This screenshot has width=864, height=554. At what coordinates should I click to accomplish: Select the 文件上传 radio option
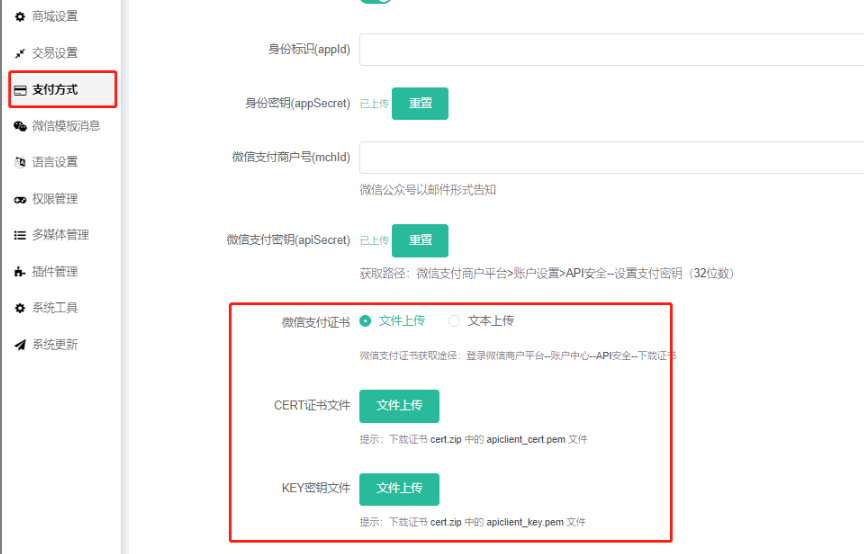[366, 321]
